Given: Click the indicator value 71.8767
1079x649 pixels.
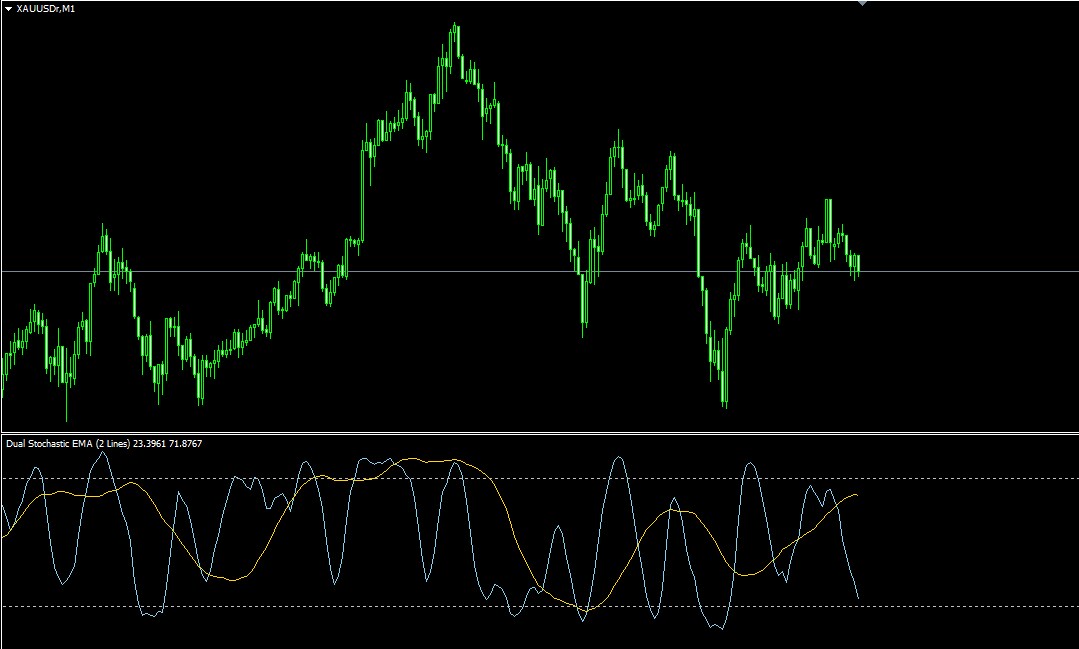Looking at the screenshot, I should point(185,444).
